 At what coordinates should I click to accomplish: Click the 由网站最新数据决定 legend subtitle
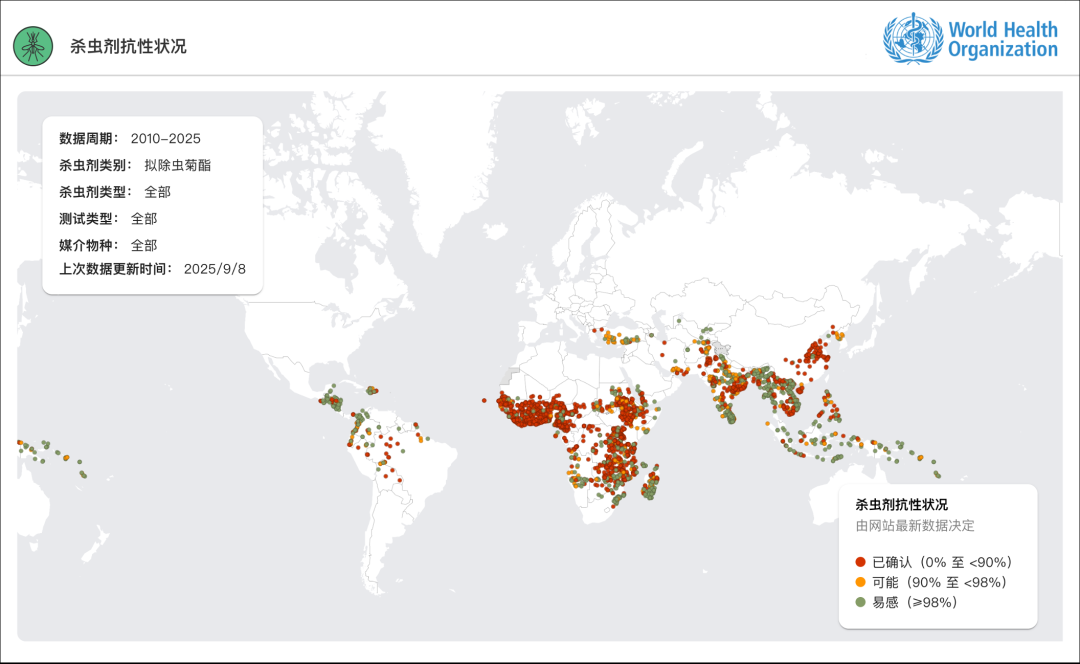coord(914,525)
